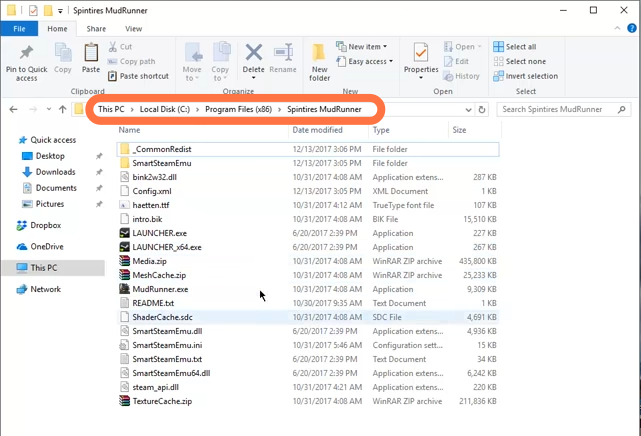The width and height of the screenshot is (641, 436).
Task: Select OneDrive in navigation pane
Action: 40,246
